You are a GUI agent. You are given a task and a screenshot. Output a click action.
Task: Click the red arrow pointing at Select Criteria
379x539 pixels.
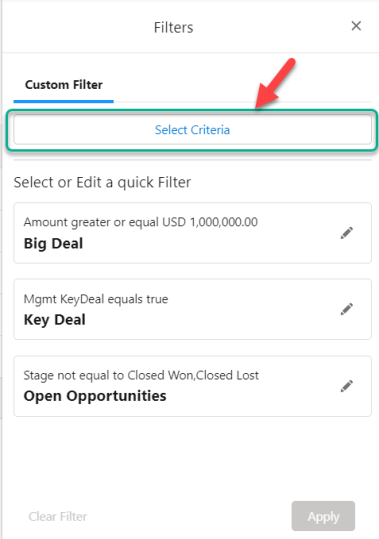tap(275, 84)
